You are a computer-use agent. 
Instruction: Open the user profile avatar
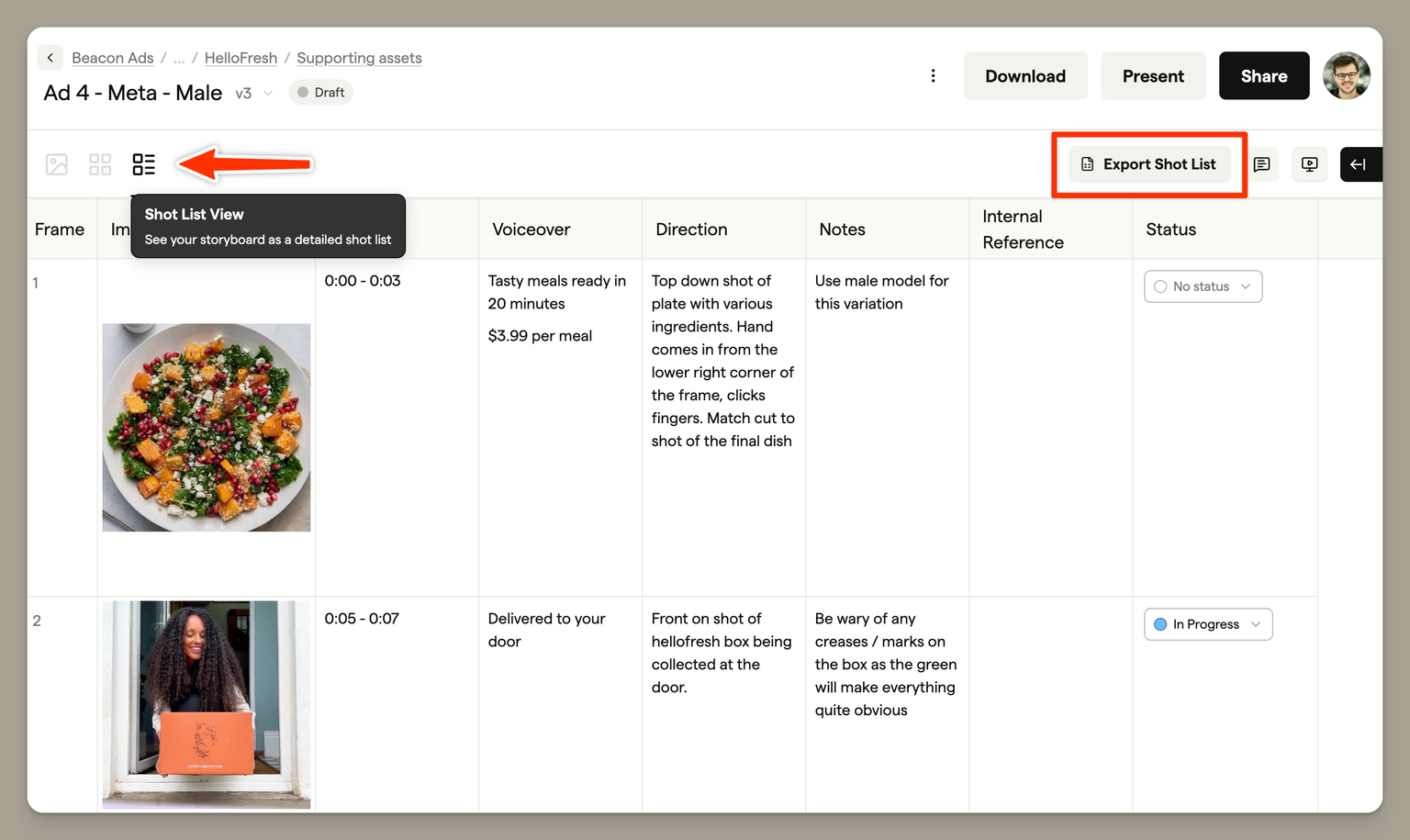1346,76
